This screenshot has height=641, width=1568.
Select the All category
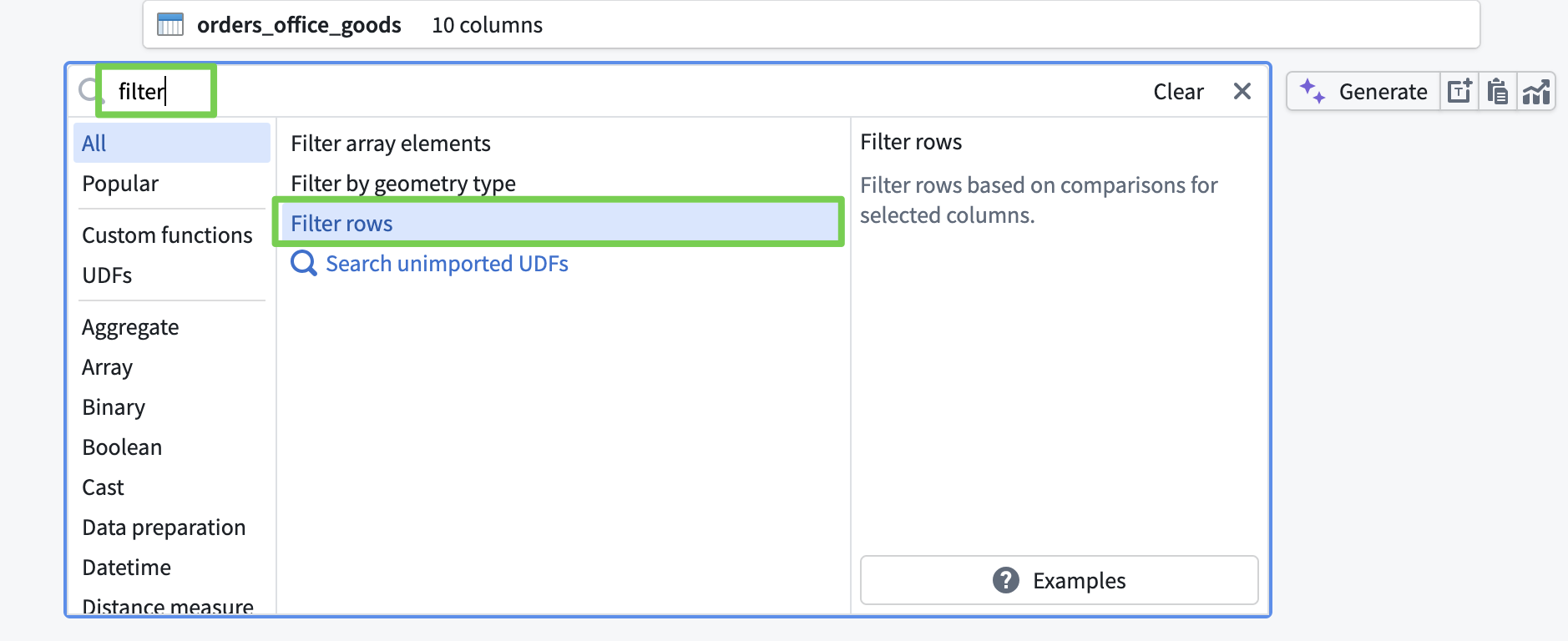pyautogui.click(x=94, y=144)
